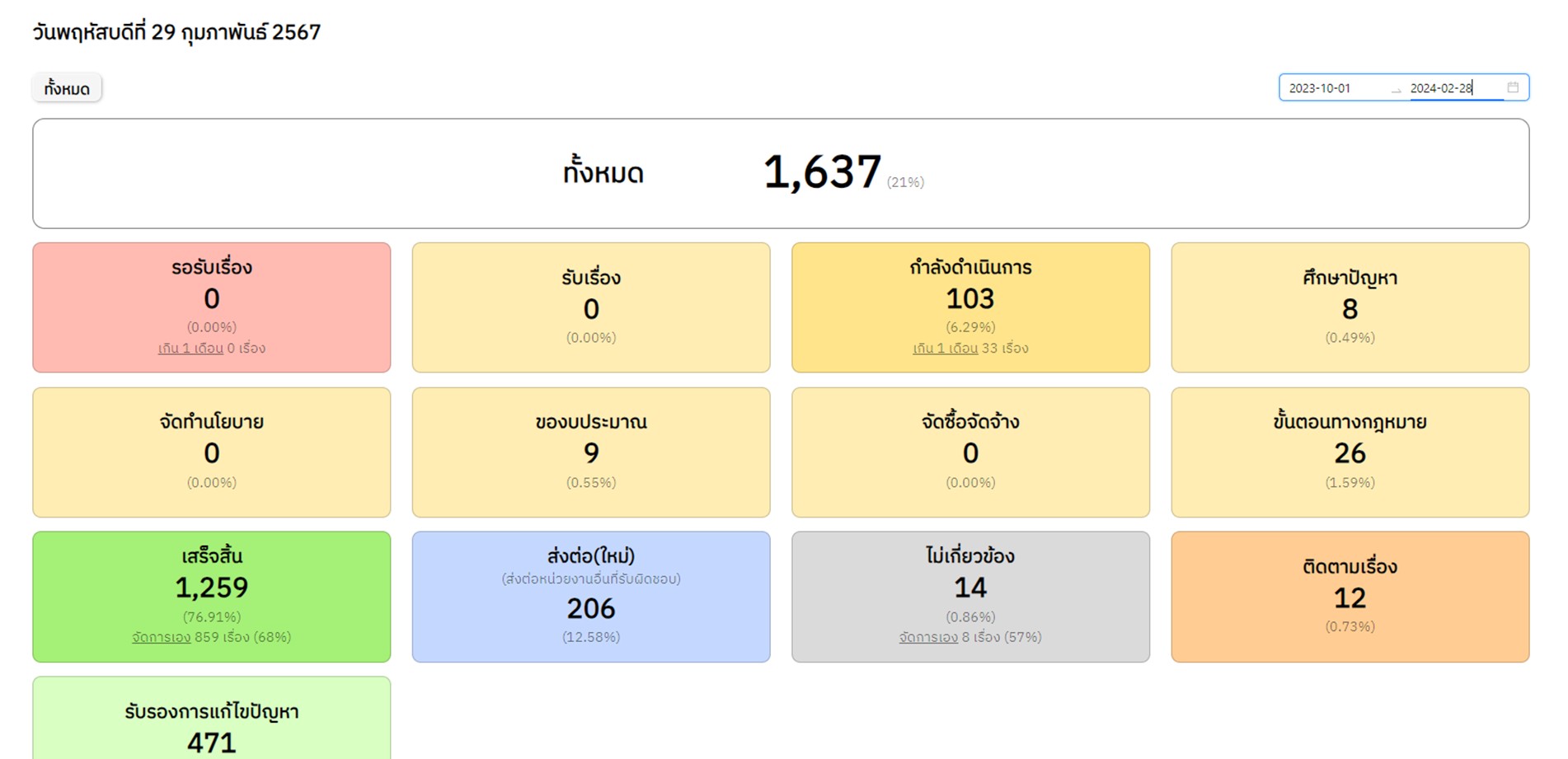Open the รับรองการแก้ไขปัญหา card showing 471
Image resolution: width=1568 pixels, height=759 pixels.
[x=212, y=719]
